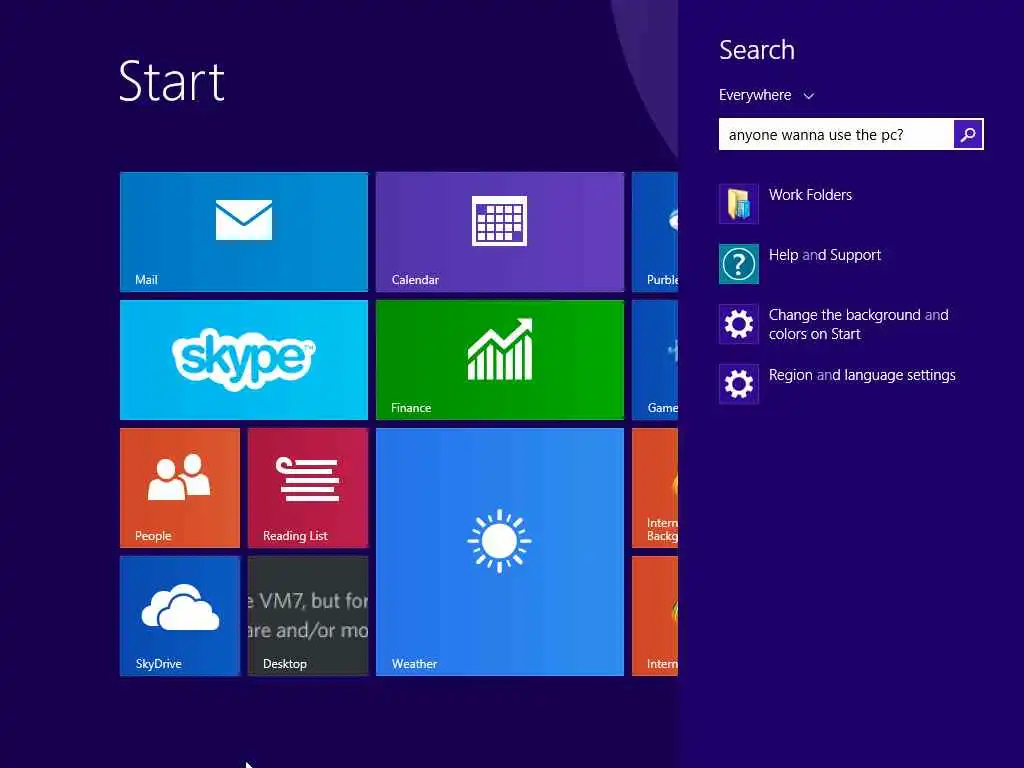The image size is (1024, 768).
Task: Open the Weather tile
Action: (500, 552)
